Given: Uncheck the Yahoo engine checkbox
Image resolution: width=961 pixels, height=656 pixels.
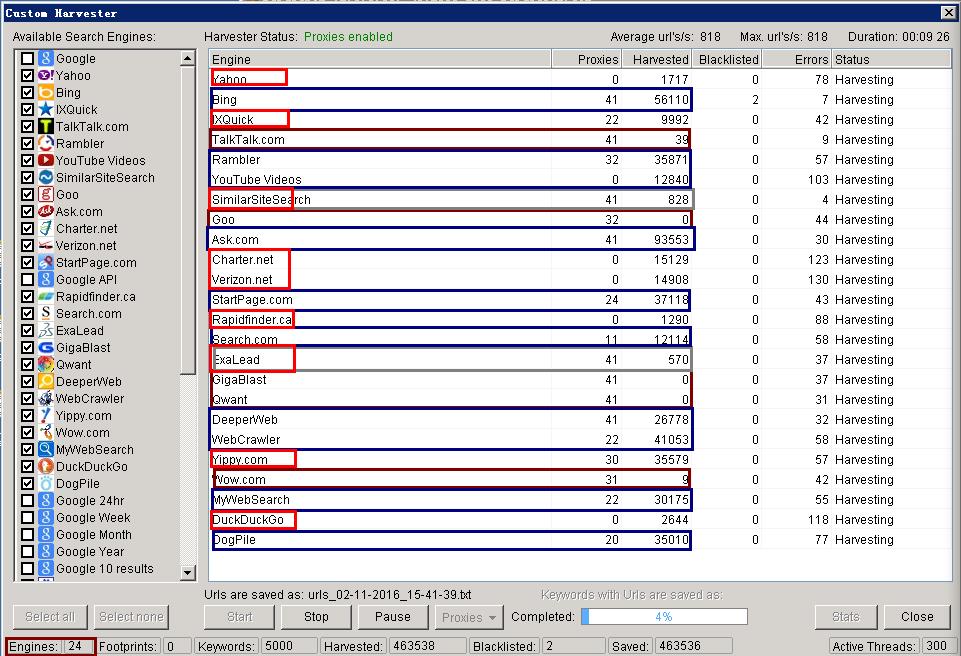Looking at the screenshot, I should pyautogui.click(x=27, y=75).
